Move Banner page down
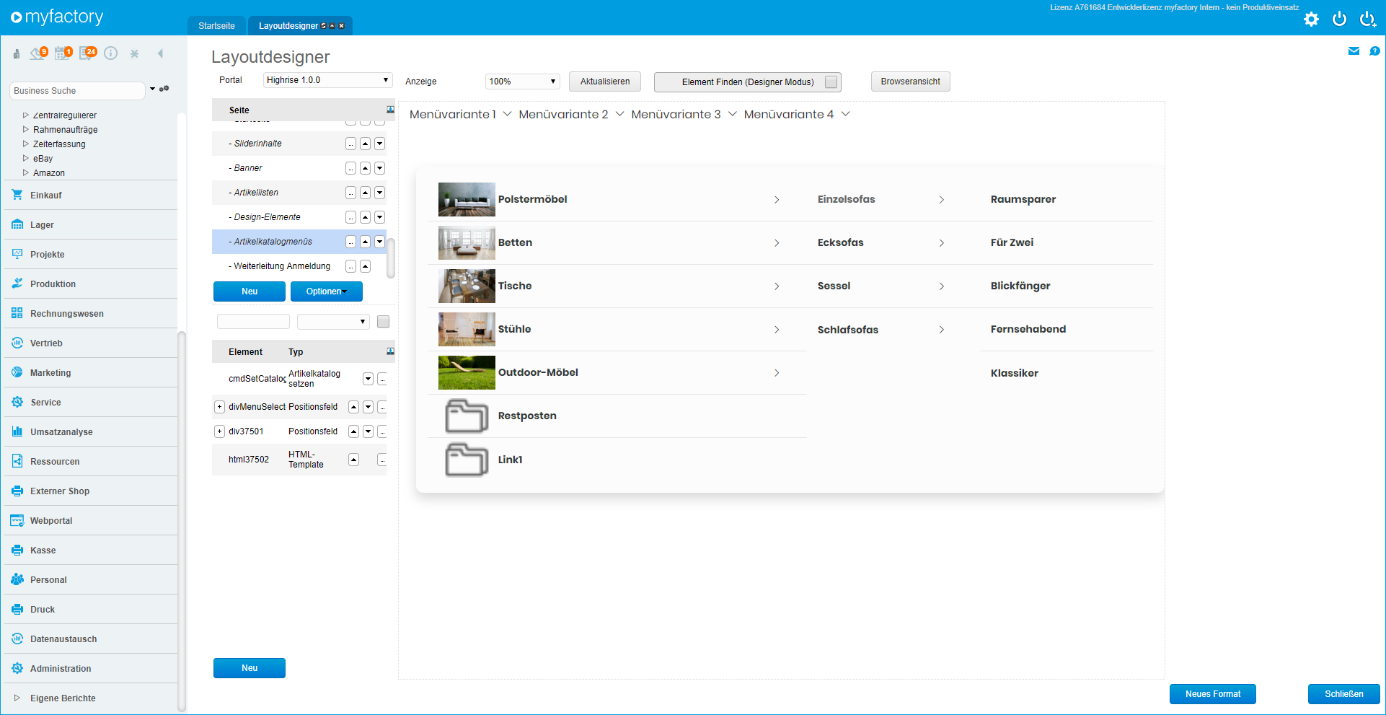Screen dimensions: 1386x715 pyautogui.click(x=379, y=168)
